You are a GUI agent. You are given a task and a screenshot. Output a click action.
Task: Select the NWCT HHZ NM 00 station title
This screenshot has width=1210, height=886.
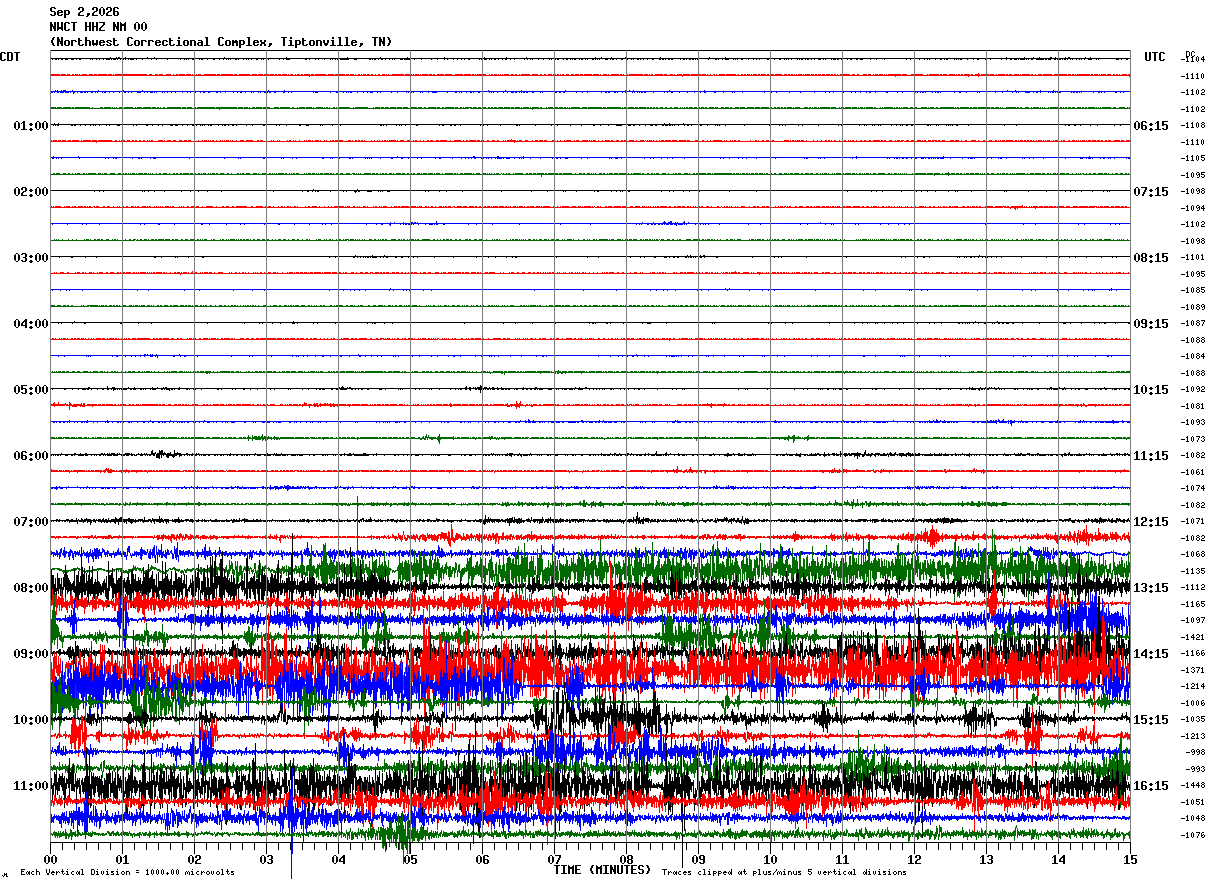pos(98,27)
